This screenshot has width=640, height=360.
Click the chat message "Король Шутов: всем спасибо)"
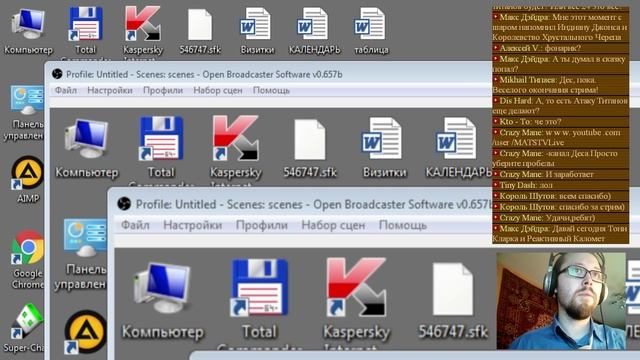[x=560, y=196]
